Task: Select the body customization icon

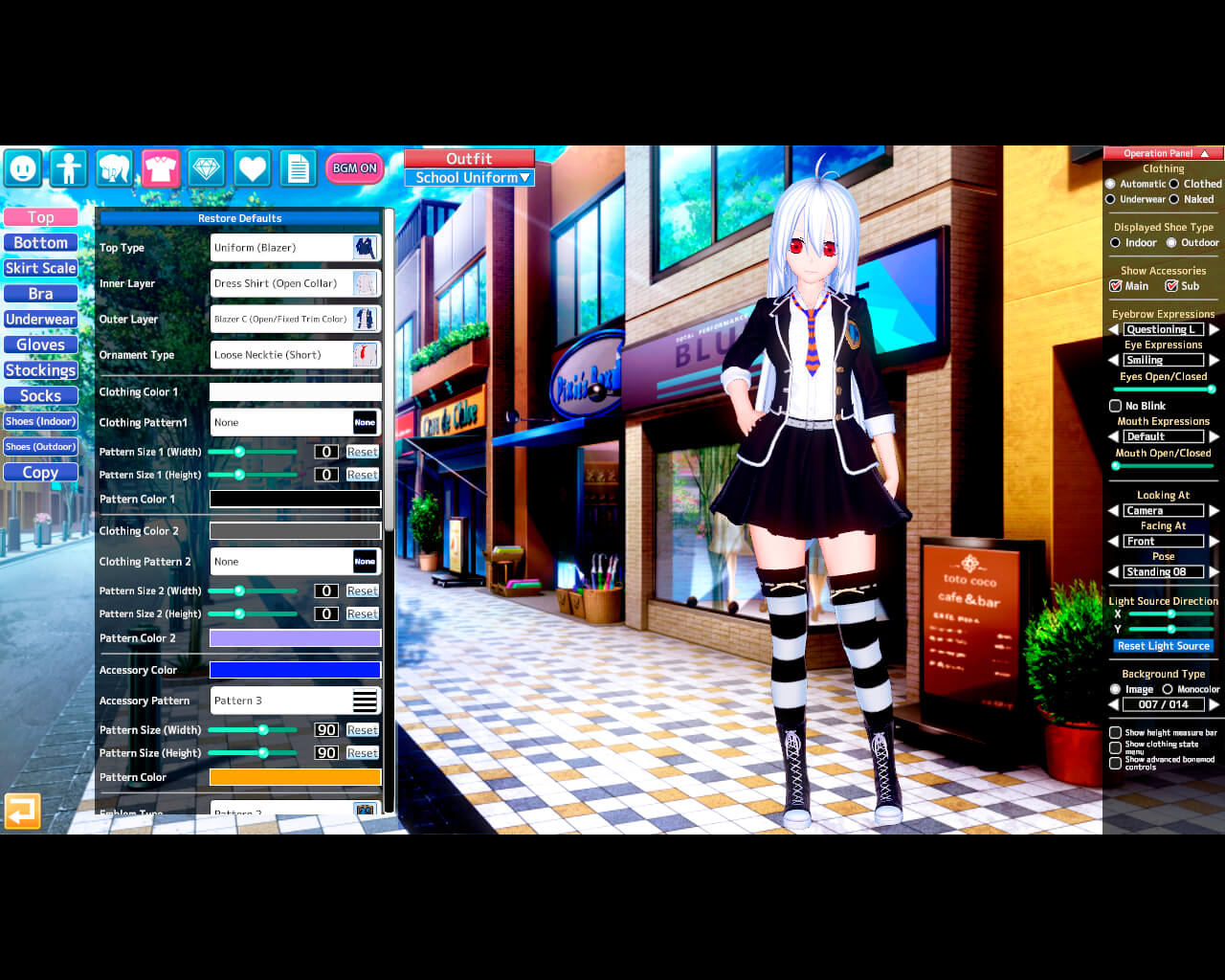Action: (x=69, y=168)
